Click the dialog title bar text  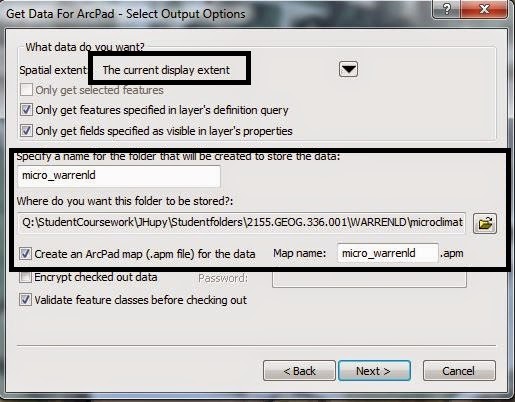pos(126,14)
